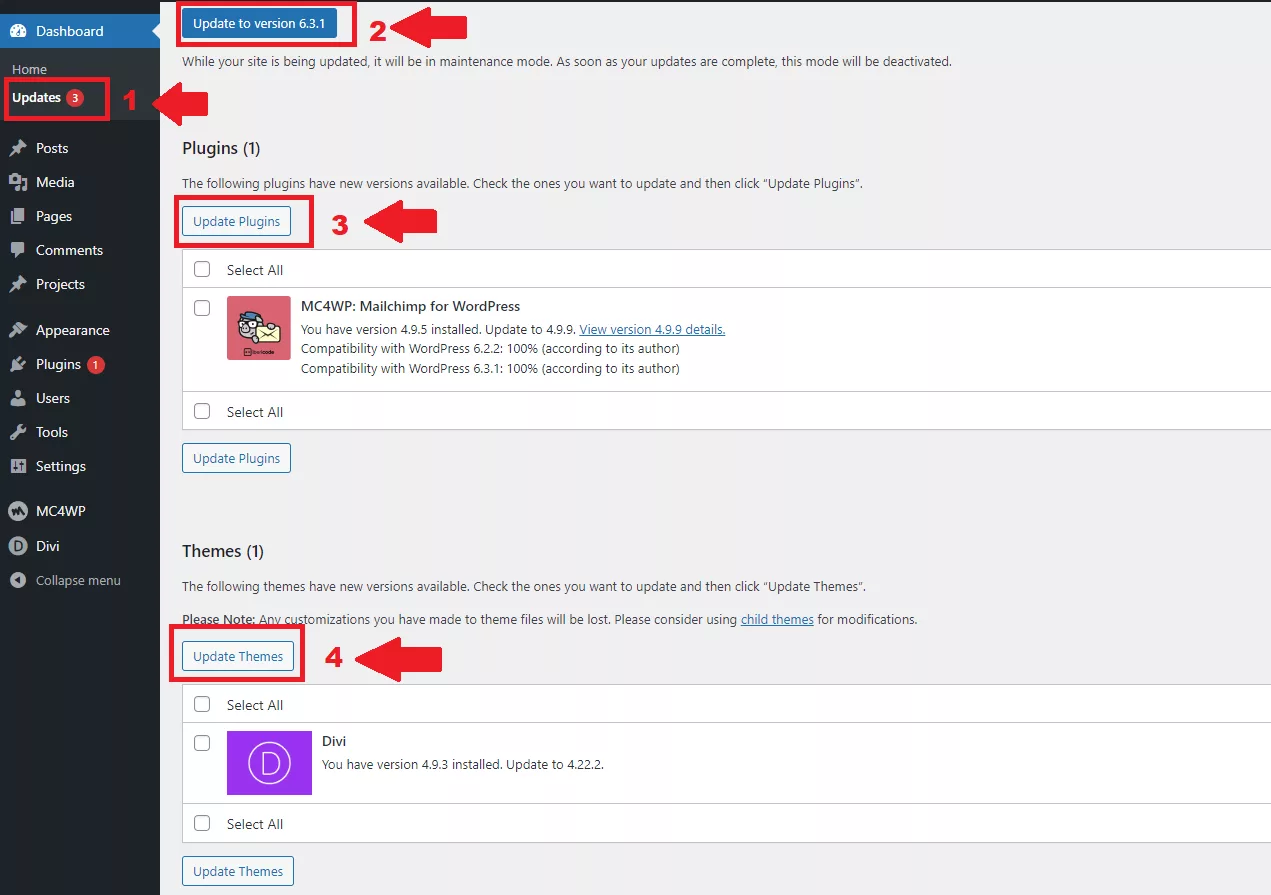Open View version 4.9.9 details link
This screenshot has width=1271, height=895.
(x=652, y=329)
